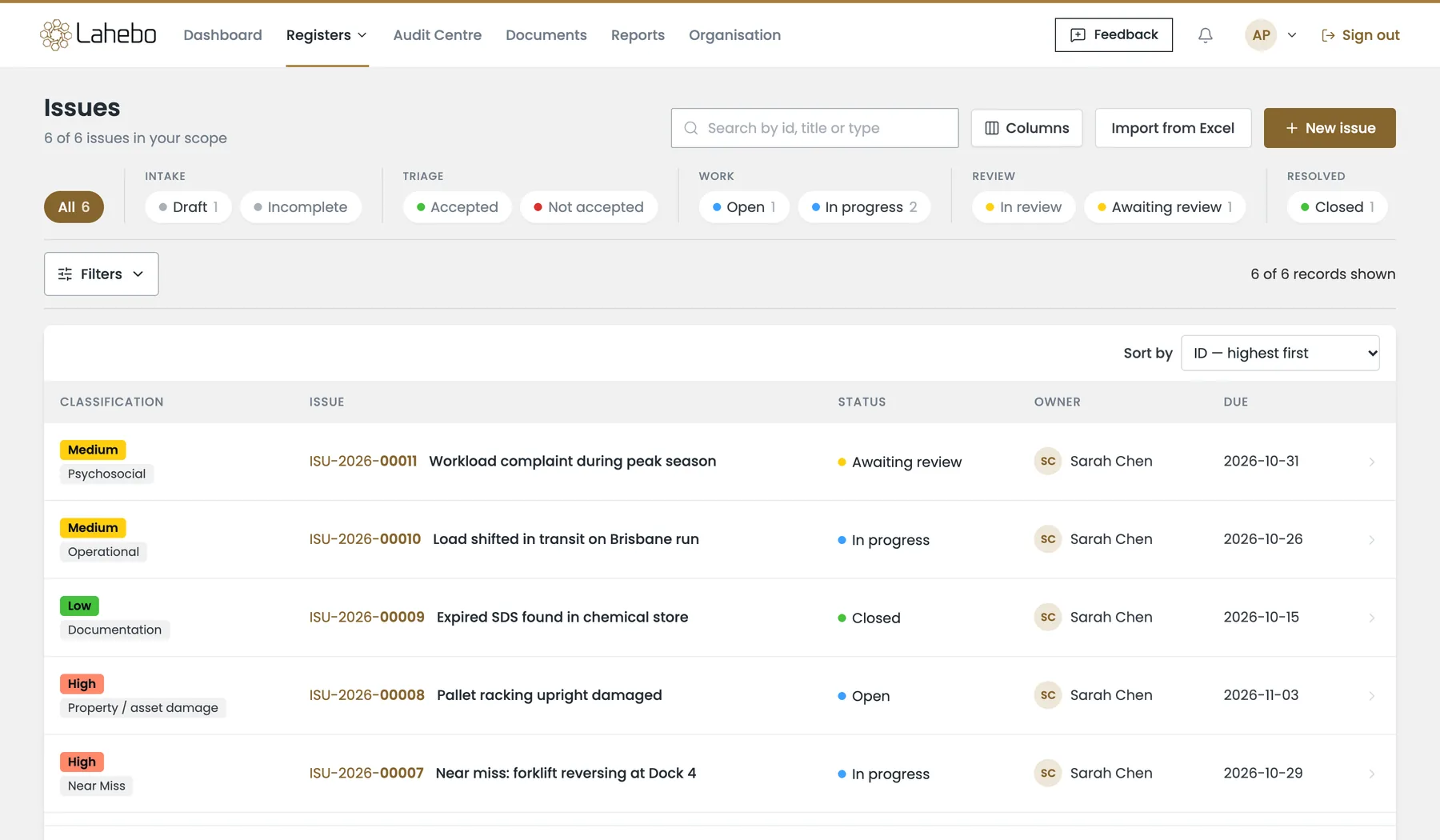Open the notifications bell
Screen dimensions: 1440x840
(x=1205, y=35)
